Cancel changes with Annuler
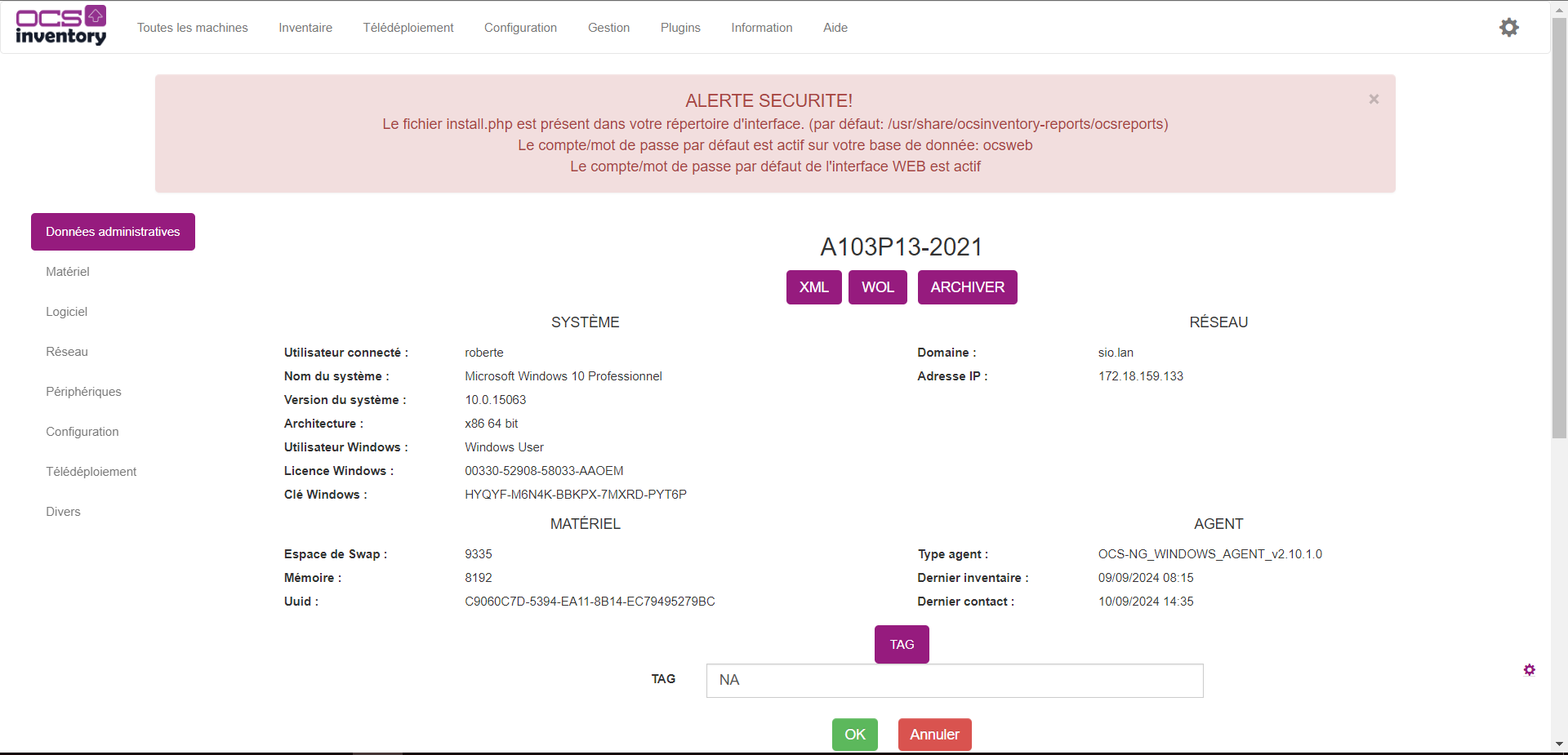The height and width of the screenshot is (755, 1568). tap(933, 734)
